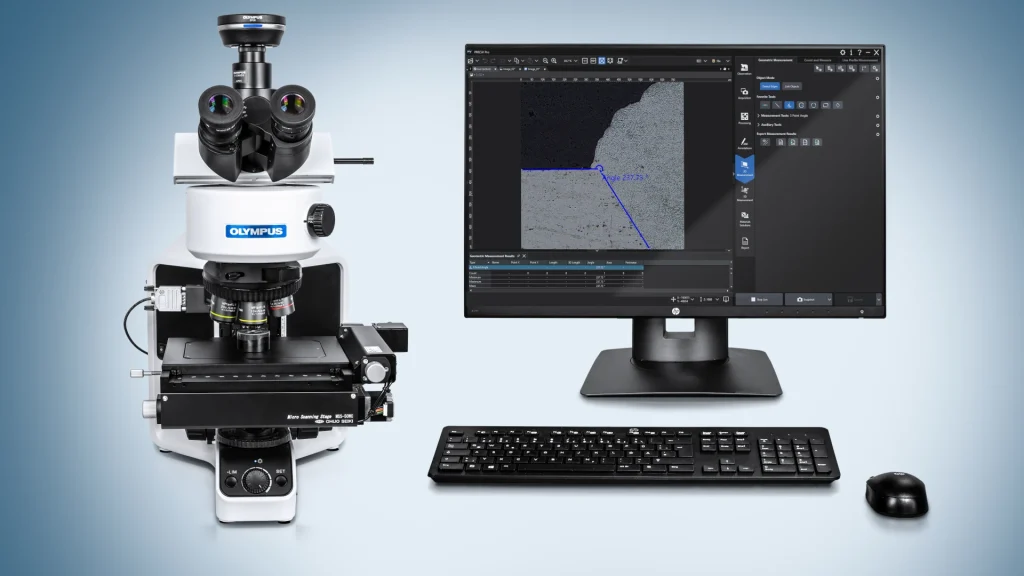1024x576 pixels.
Task: Click the angle vertex circle on image
Action: [x=599, y=168]
